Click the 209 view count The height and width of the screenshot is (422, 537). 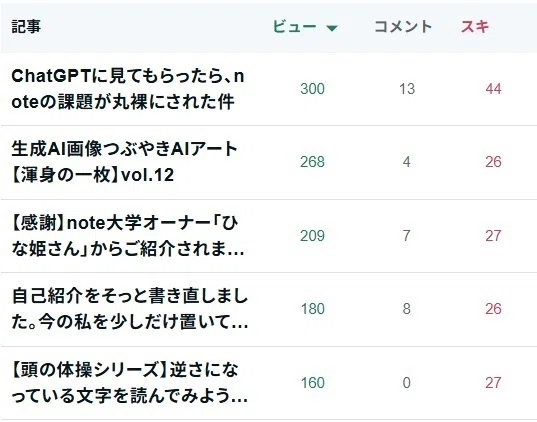312,236
